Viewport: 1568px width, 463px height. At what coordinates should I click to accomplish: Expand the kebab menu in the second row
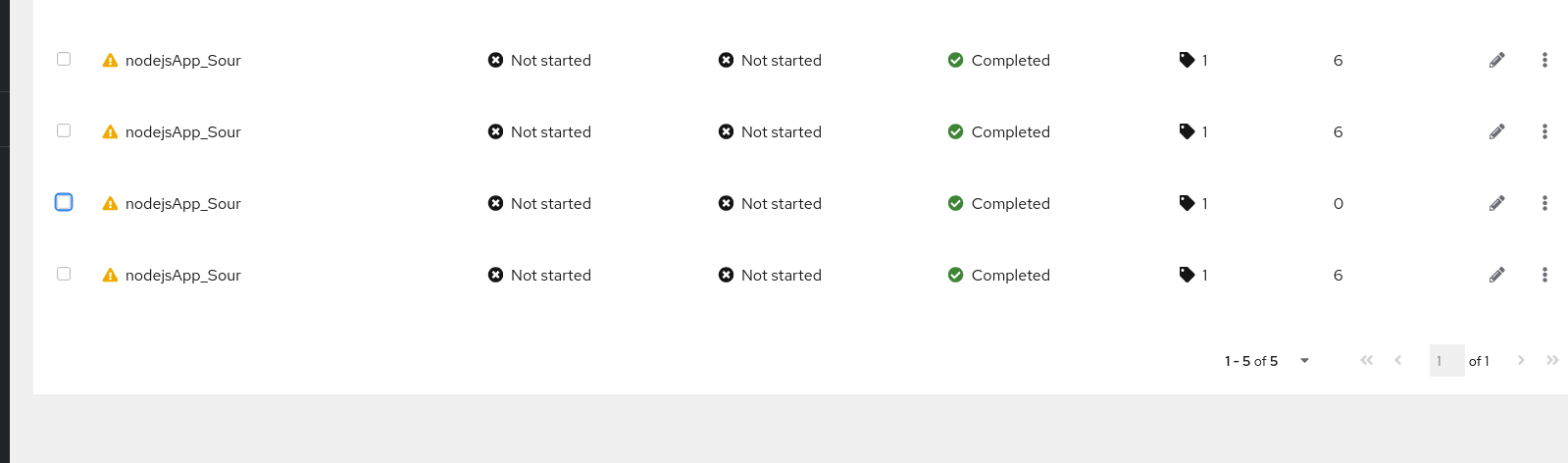coord(1544,131)
